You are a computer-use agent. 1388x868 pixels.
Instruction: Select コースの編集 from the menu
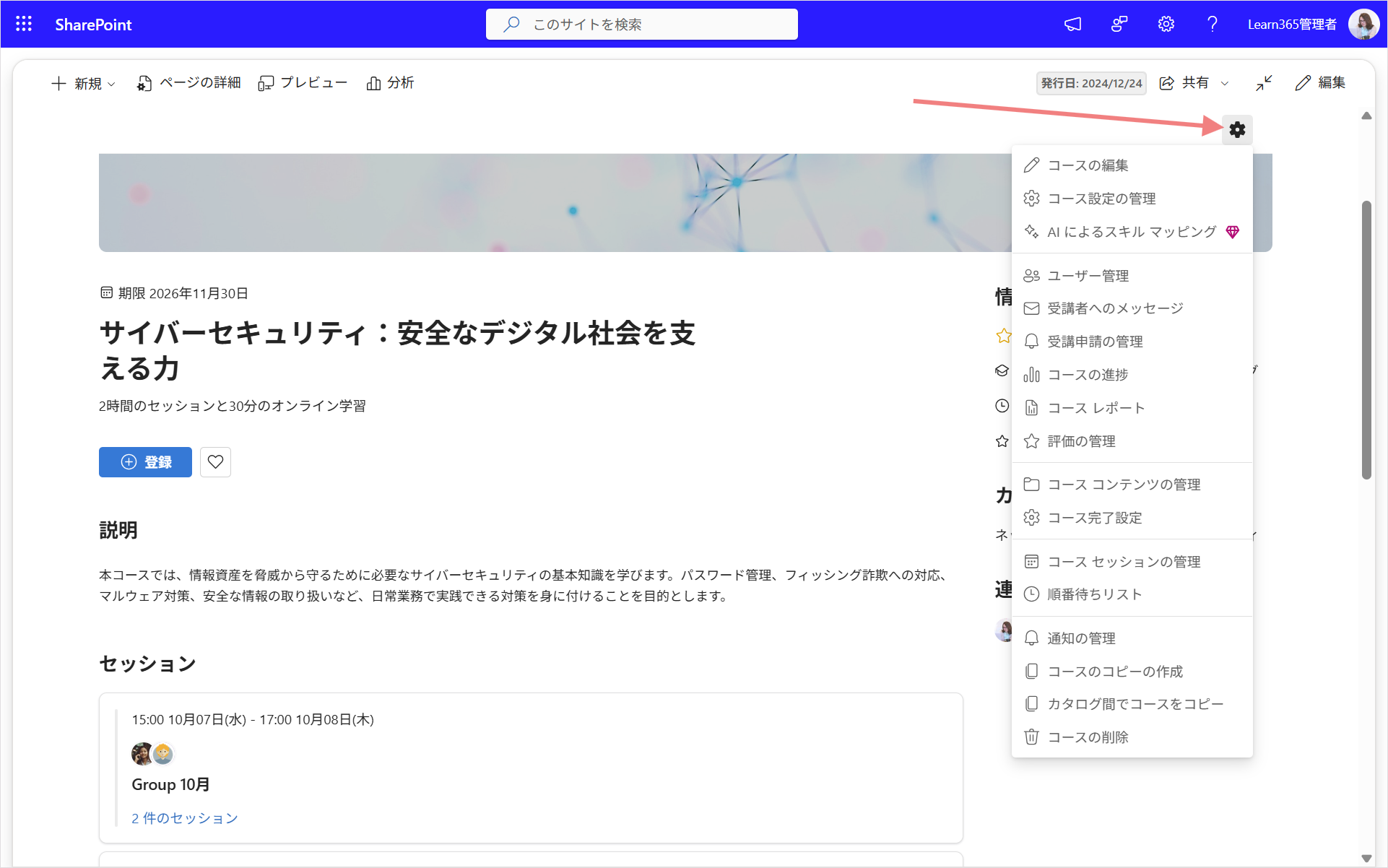[1132, 165]
